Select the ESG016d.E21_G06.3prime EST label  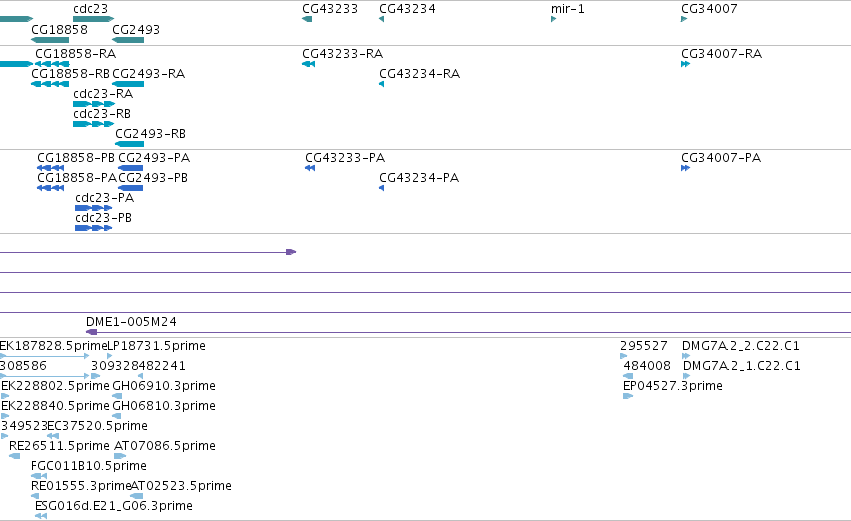(114, 506)
